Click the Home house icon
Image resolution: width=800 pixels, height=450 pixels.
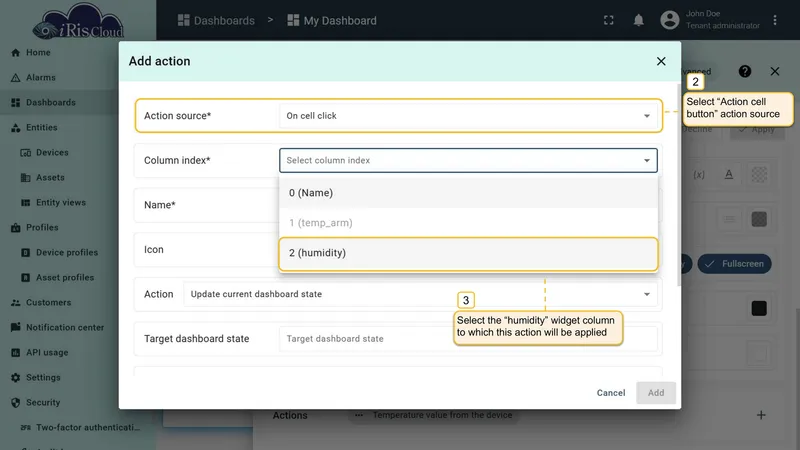click(x=15, y=53)
